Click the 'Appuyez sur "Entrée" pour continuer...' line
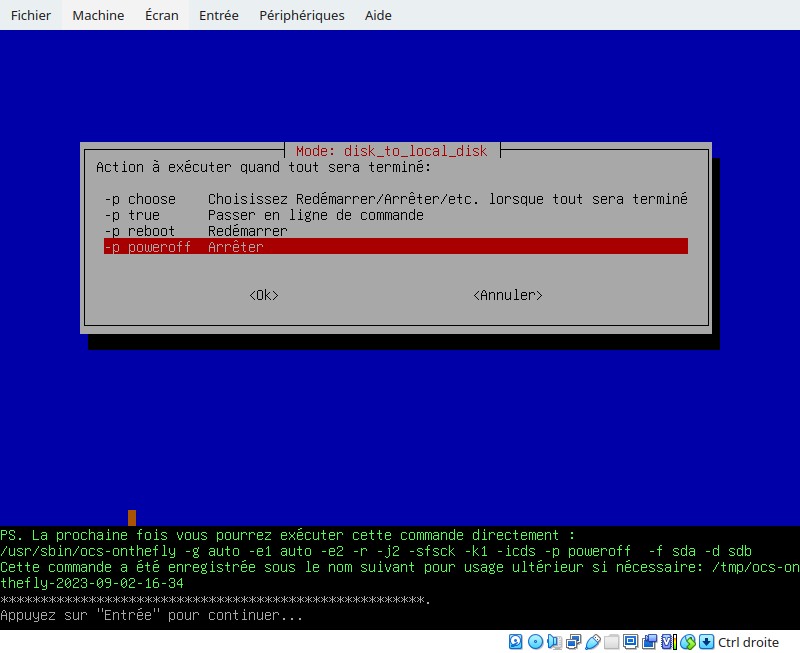 click(152, 615)
